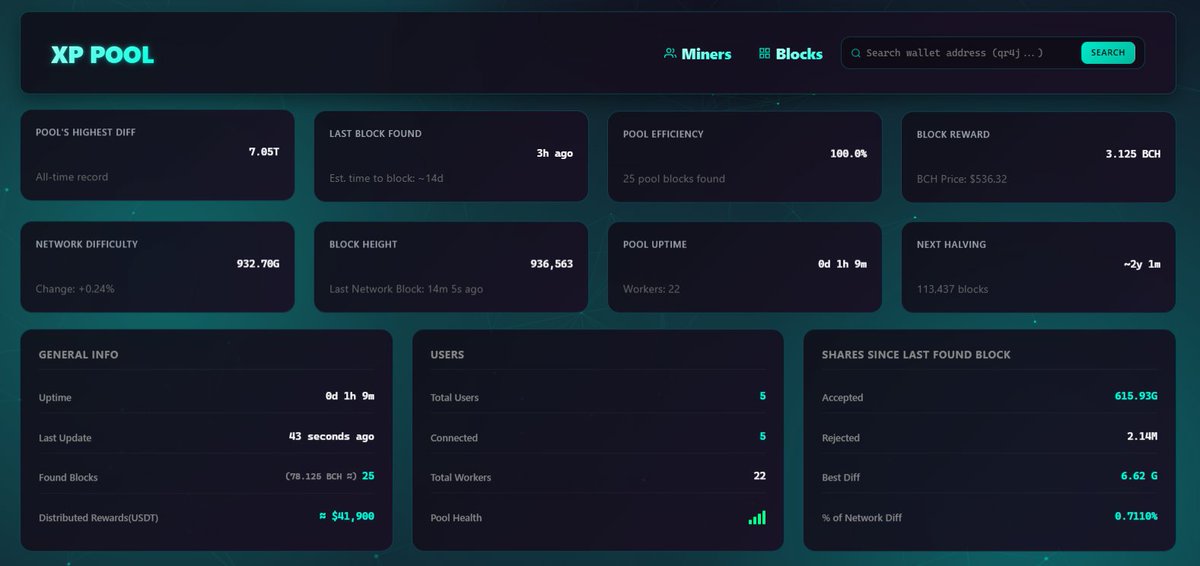
Task: Click the 'Change: +0.24%' text
Action: (x=75, y=289)
